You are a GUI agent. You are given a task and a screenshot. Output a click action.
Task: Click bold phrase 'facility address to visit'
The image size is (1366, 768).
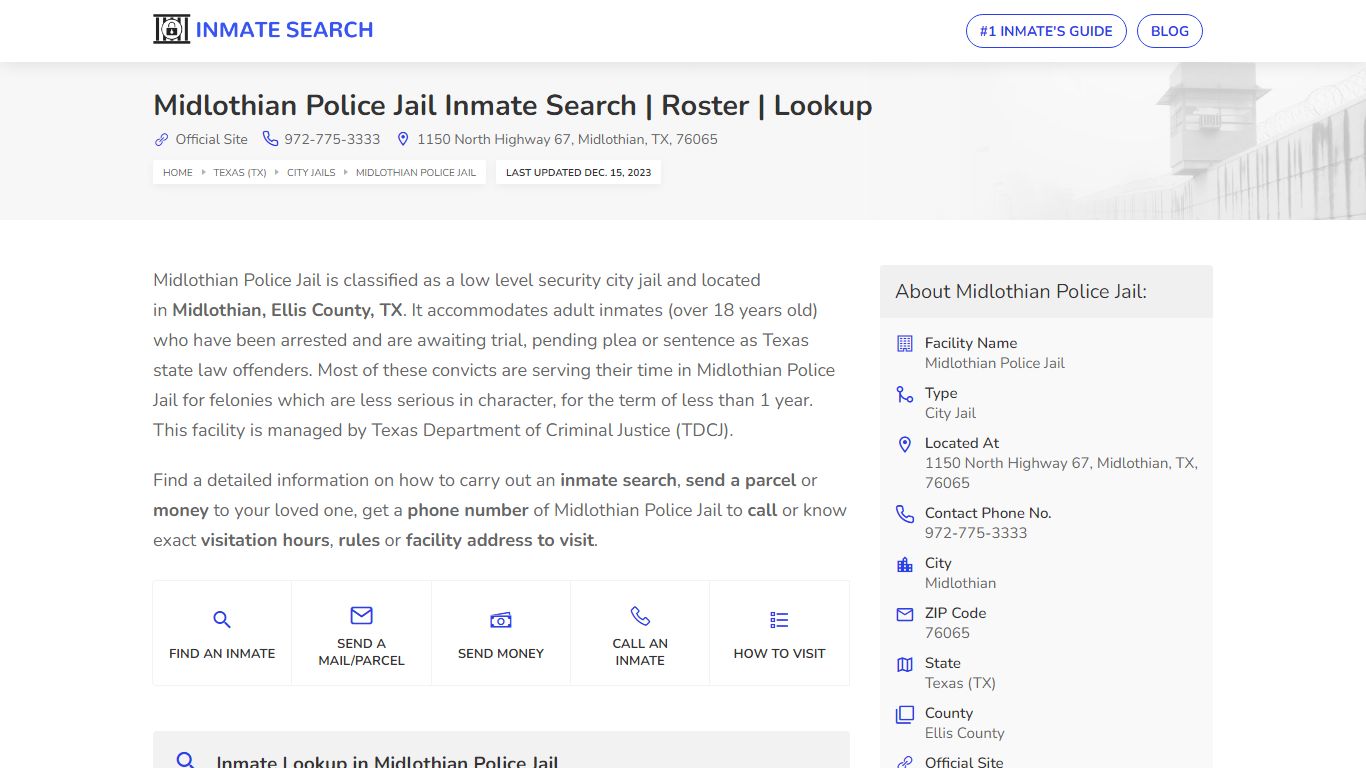pyautogui.click(x=500, y=540)
